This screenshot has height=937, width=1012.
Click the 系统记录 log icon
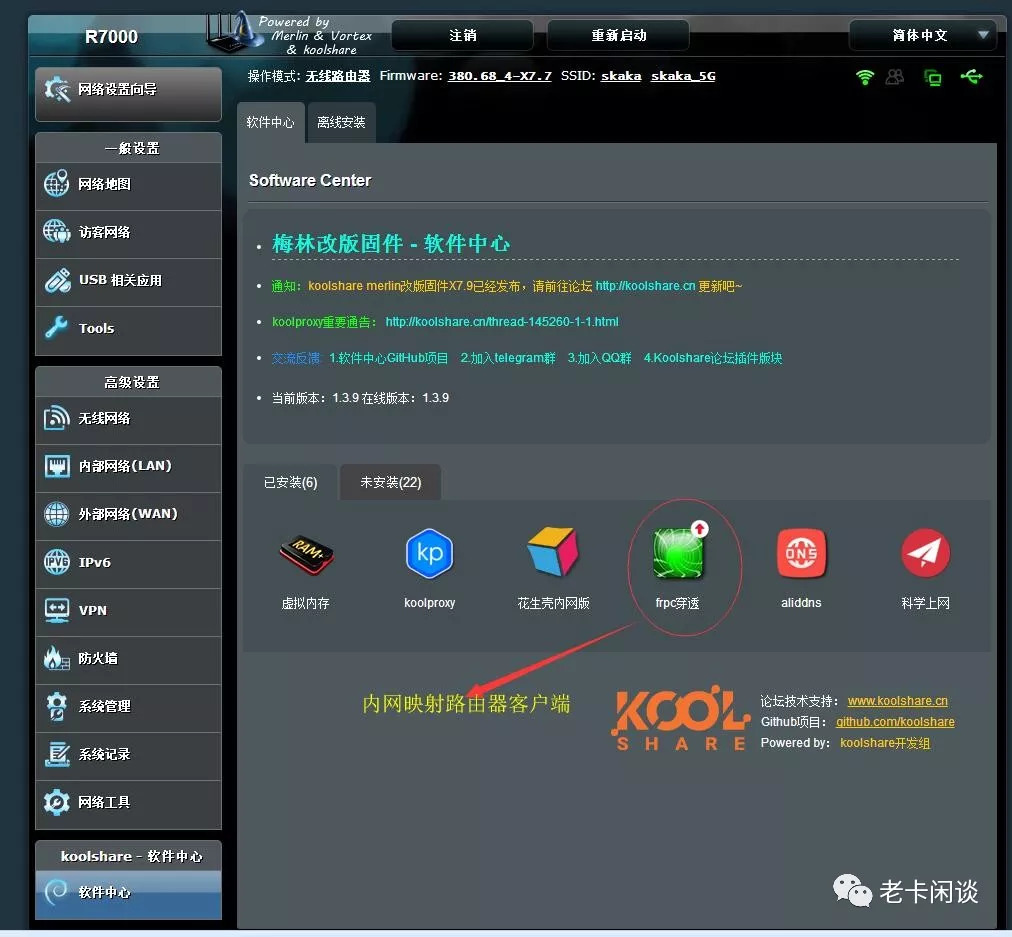(x=57, y=754)
